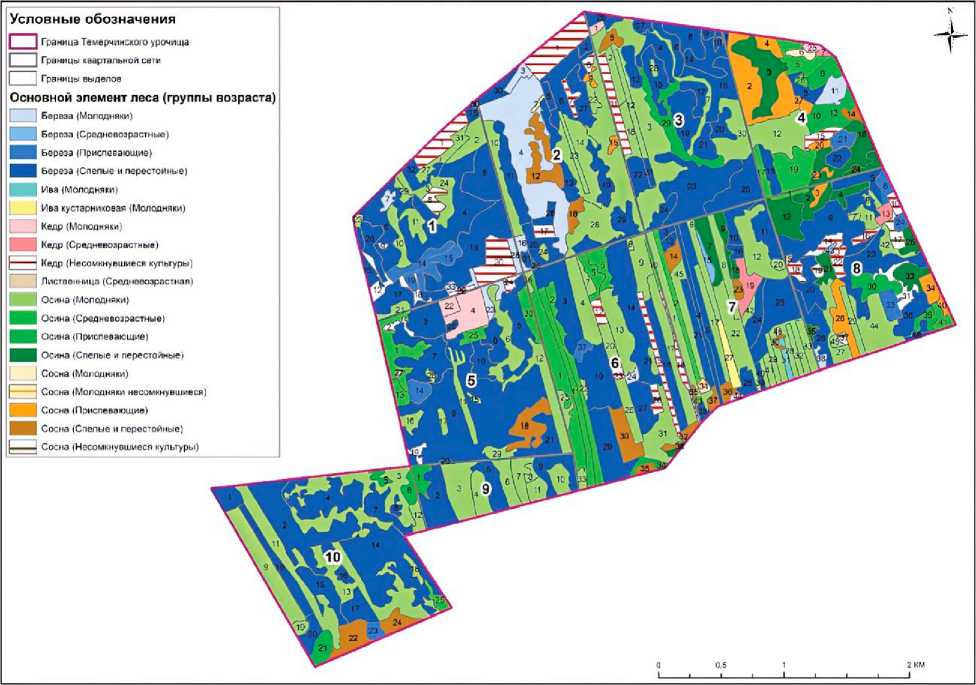The height and width of the screenshot is (685, 976).
Task: Choose the Сосна (Приспевающие) orange swatch
Action: point(22,410)
